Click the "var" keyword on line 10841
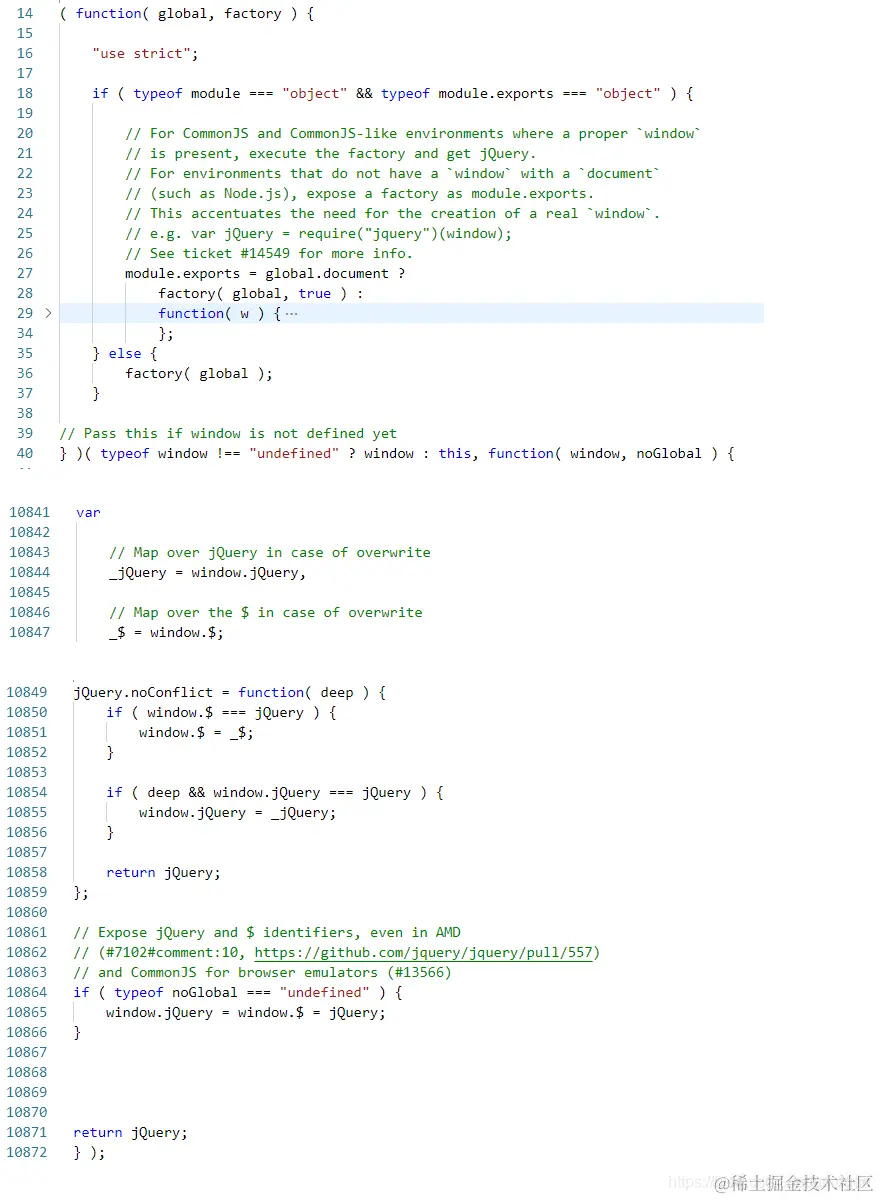 (88, 512)
